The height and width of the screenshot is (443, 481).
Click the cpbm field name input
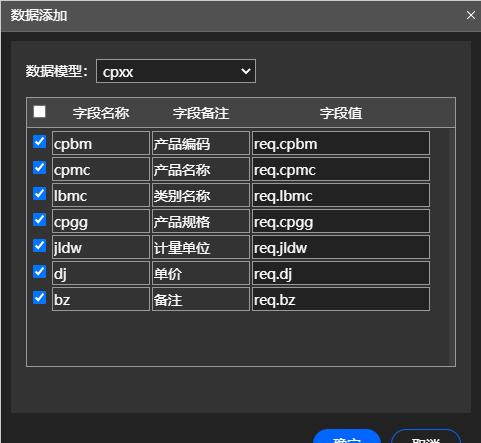pos(101,143)
